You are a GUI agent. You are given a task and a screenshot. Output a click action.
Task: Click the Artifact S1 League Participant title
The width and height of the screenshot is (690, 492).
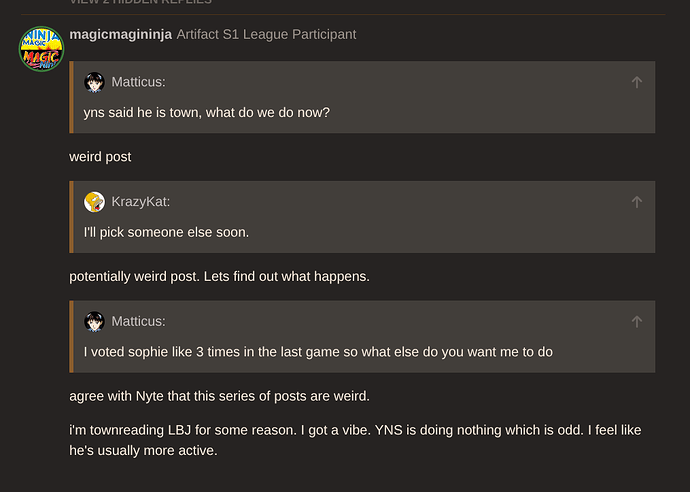(x=266, y=34)
